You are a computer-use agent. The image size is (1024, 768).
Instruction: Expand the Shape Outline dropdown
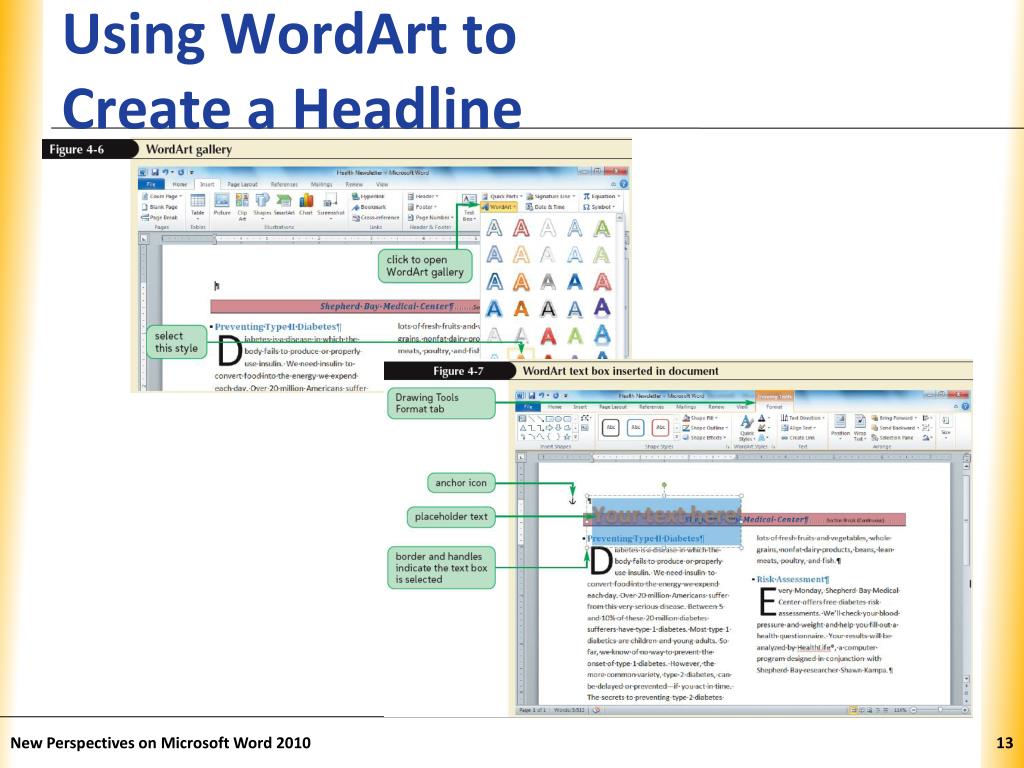pyautogui.click(x=705, y=428)
